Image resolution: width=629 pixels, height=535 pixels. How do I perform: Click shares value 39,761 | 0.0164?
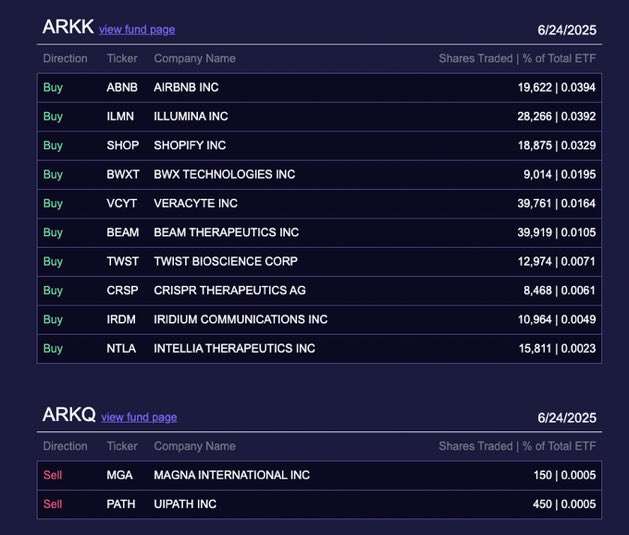[557, 203]
